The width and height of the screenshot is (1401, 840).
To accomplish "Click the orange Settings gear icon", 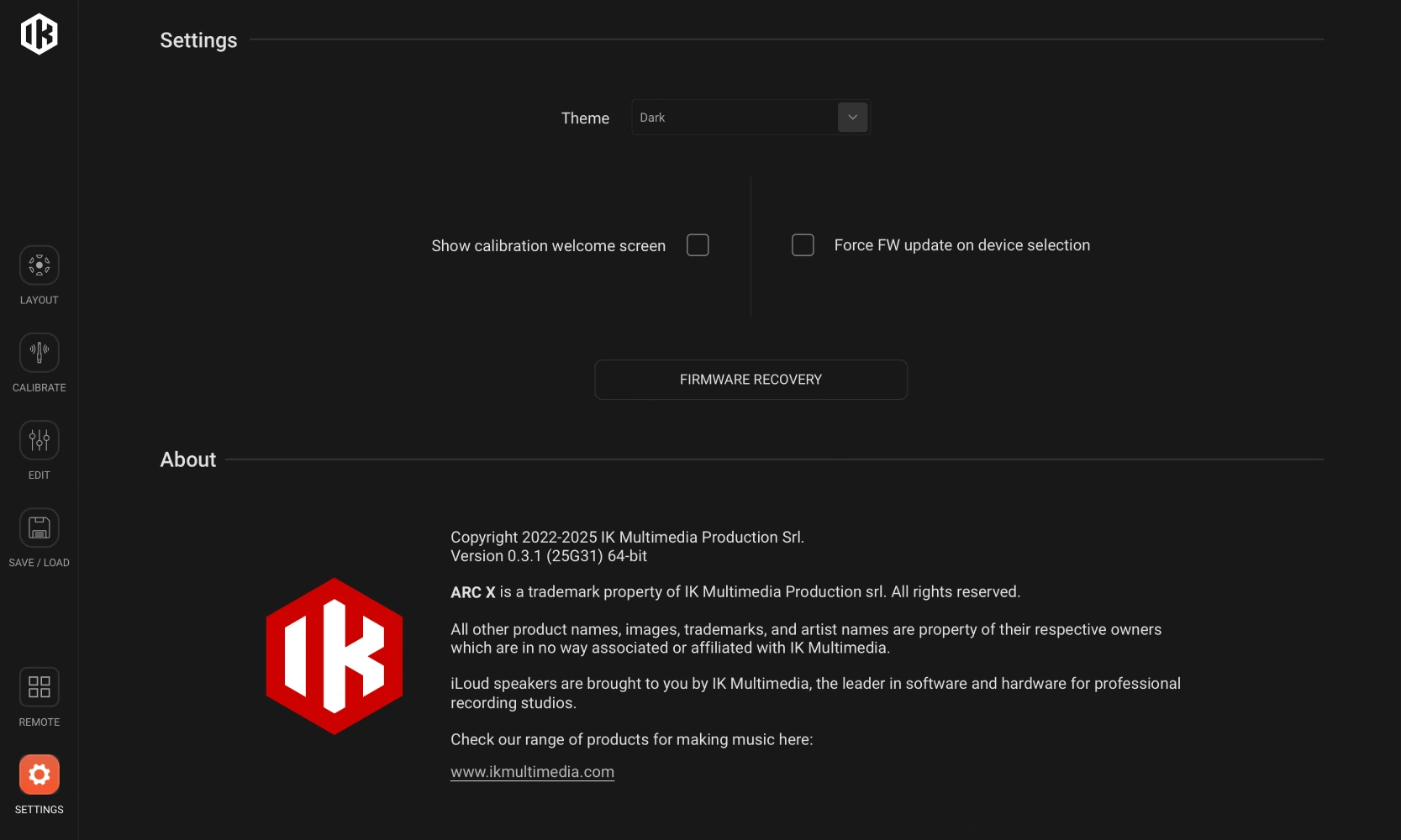I will (40, 774).
